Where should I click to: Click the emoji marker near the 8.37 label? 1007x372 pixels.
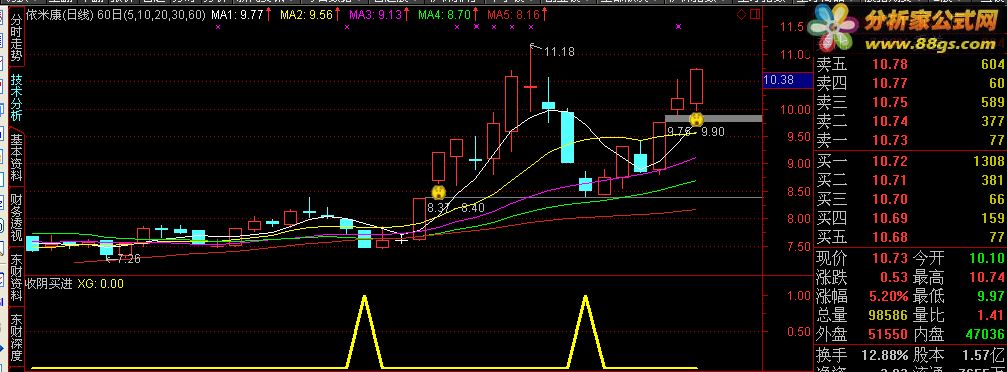(438, 192)
